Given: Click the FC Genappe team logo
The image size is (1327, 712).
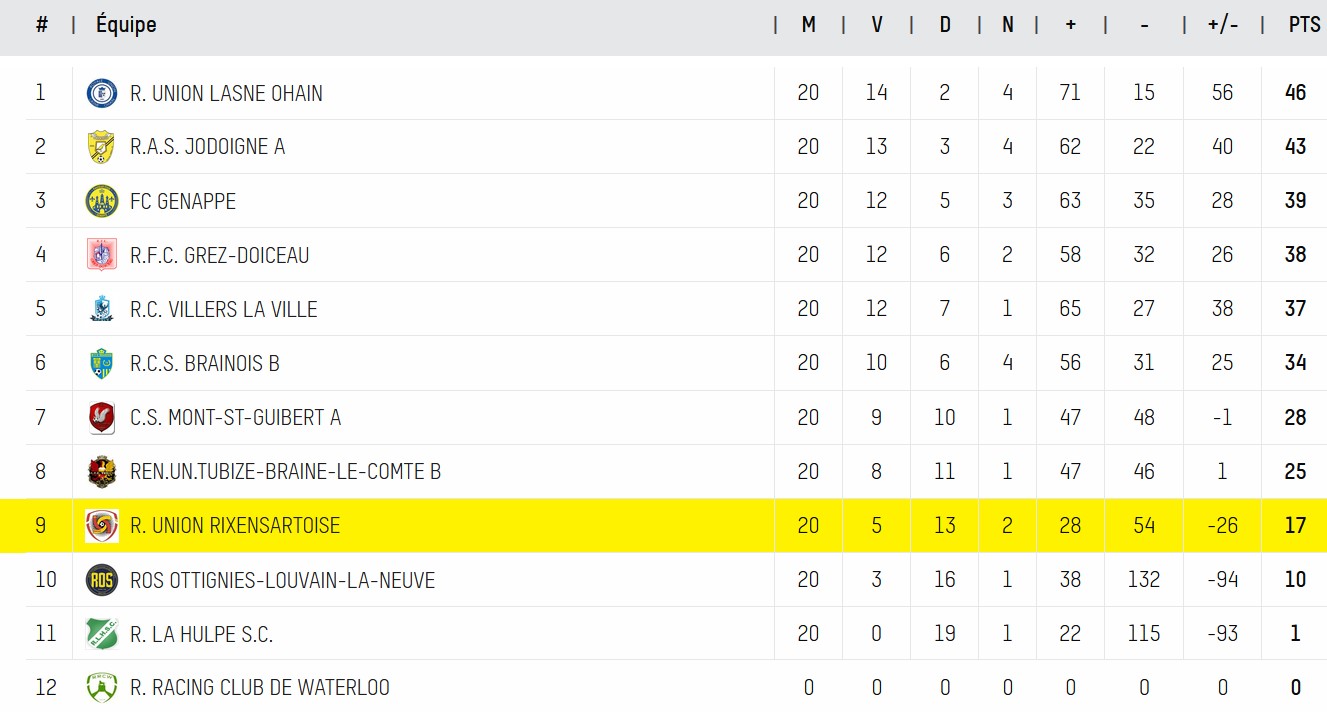Looking at the screenshot, I should [x=101, y=201].
